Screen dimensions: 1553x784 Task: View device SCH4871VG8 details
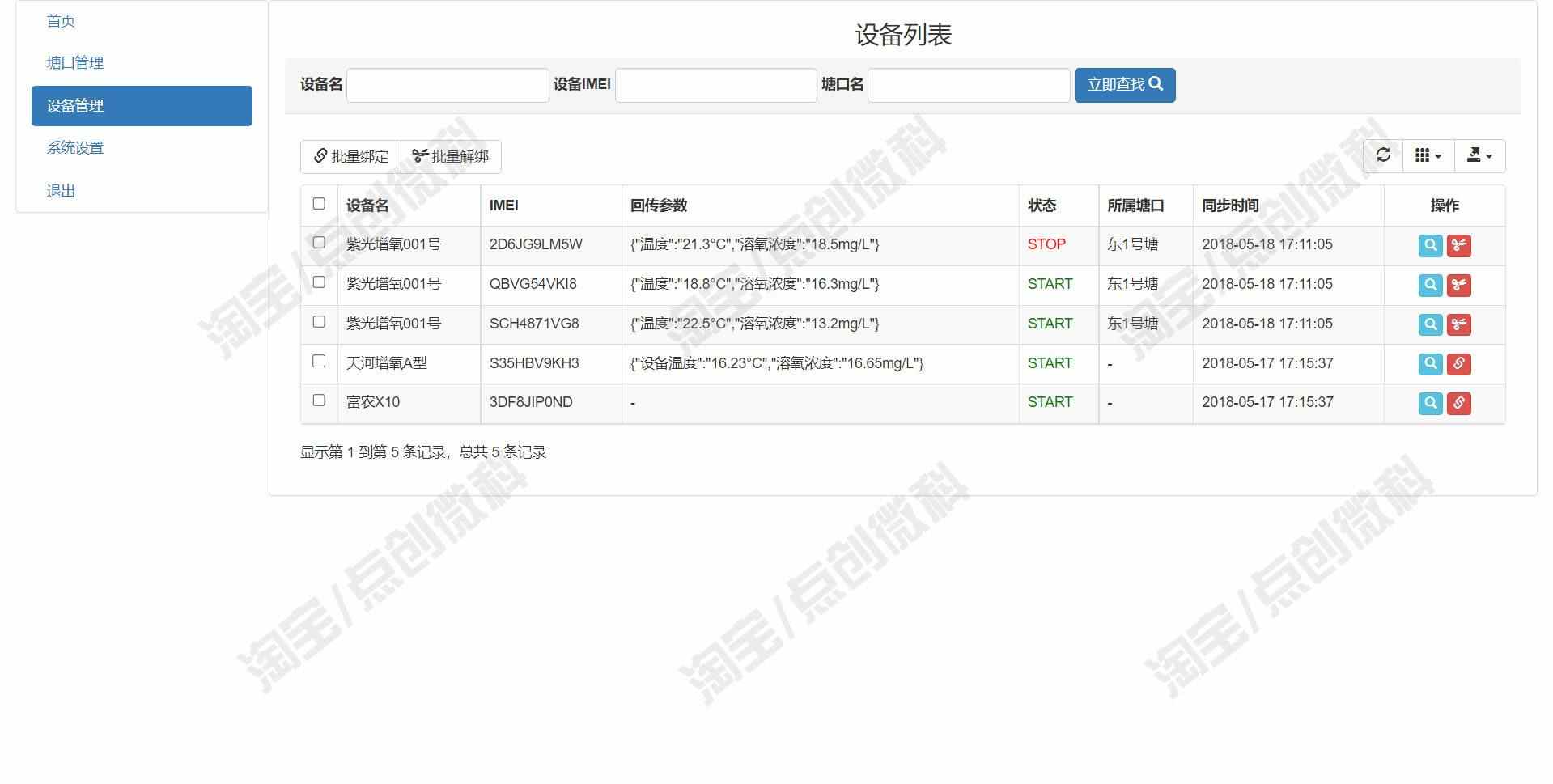point(1430,324)
